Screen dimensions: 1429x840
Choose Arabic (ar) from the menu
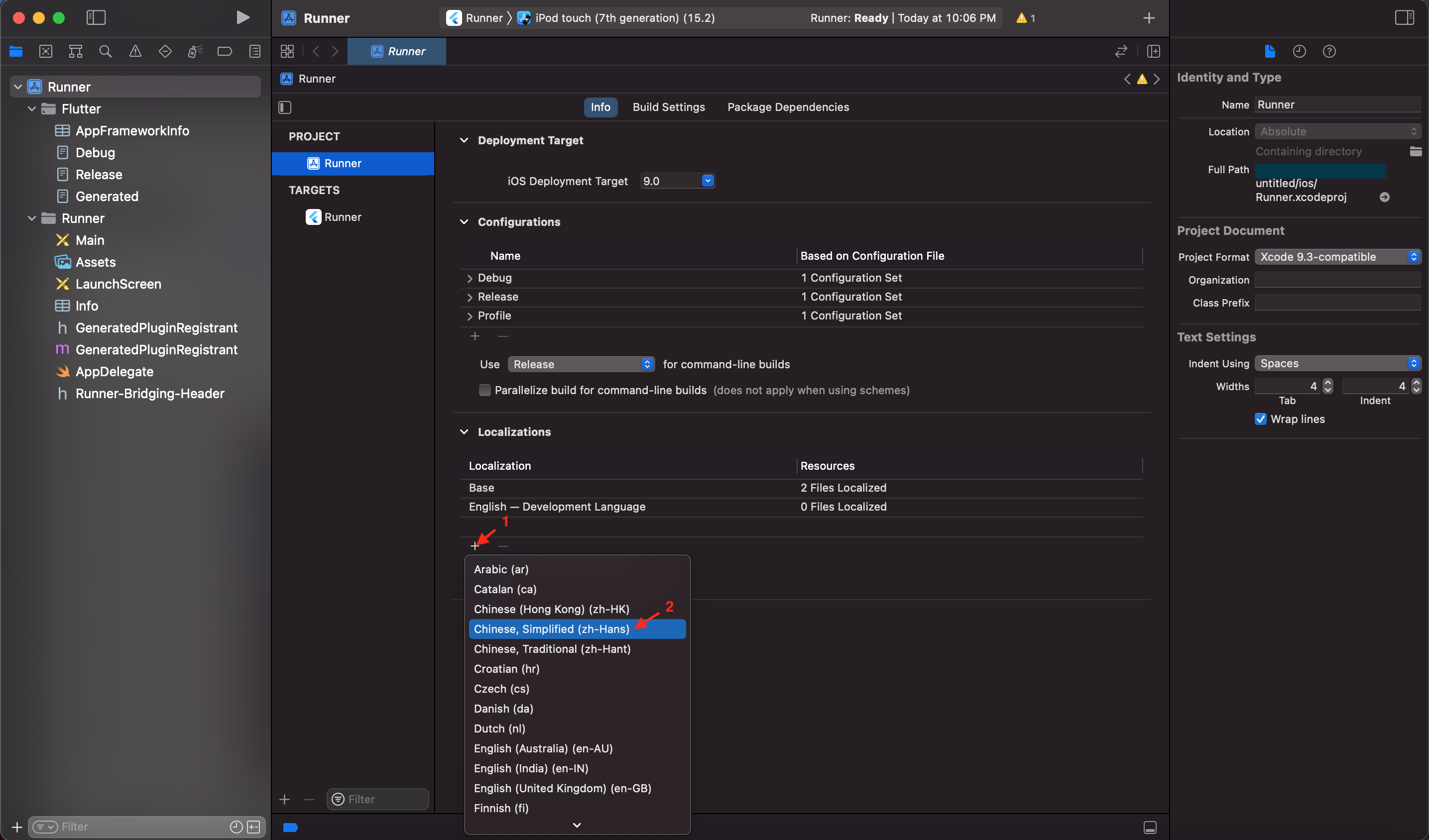577,569
